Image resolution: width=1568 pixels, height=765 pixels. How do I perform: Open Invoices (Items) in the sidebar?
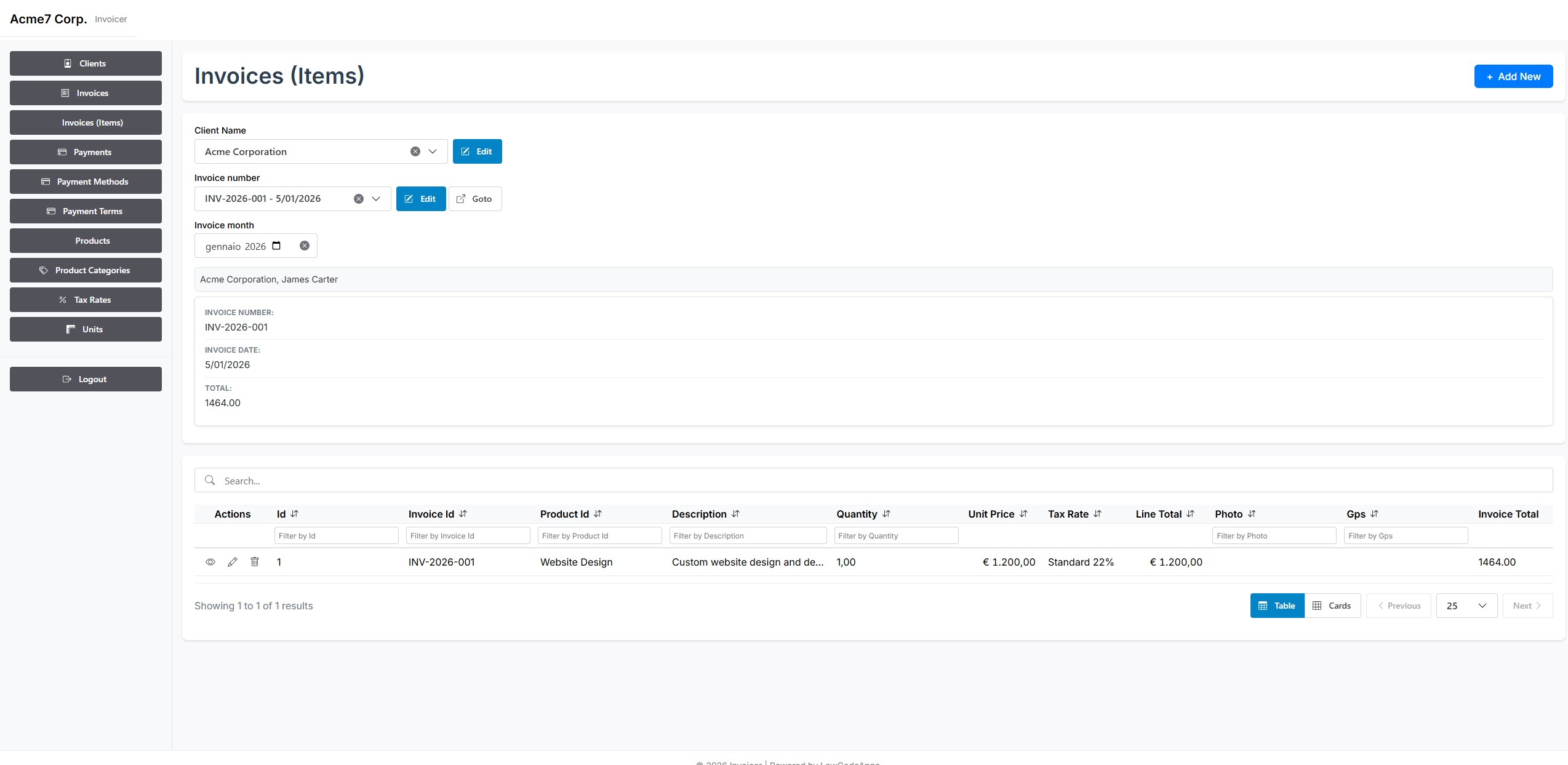coord(86,122)
